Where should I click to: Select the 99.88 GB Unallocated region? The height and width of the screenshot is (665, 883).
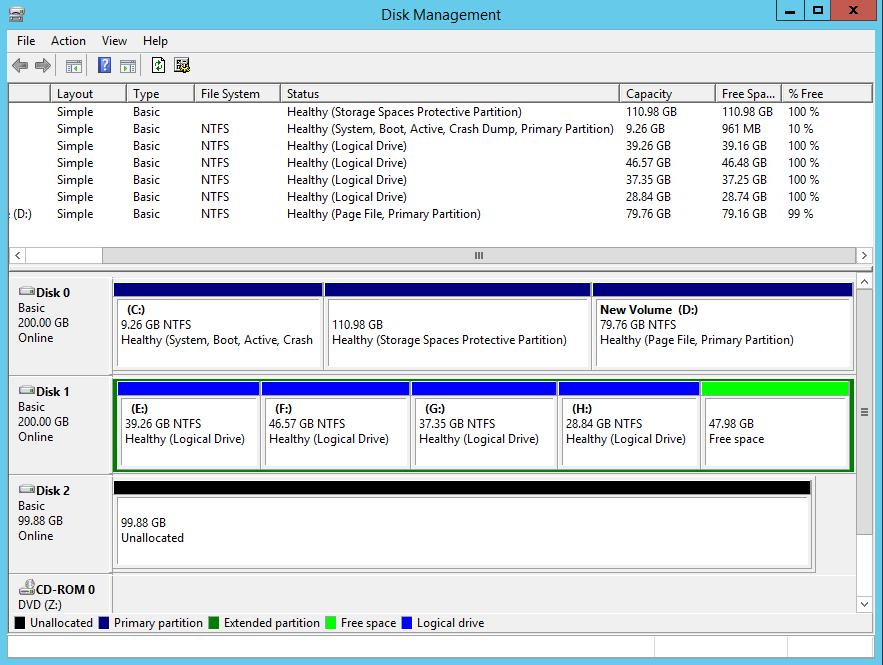coord(462,530)
